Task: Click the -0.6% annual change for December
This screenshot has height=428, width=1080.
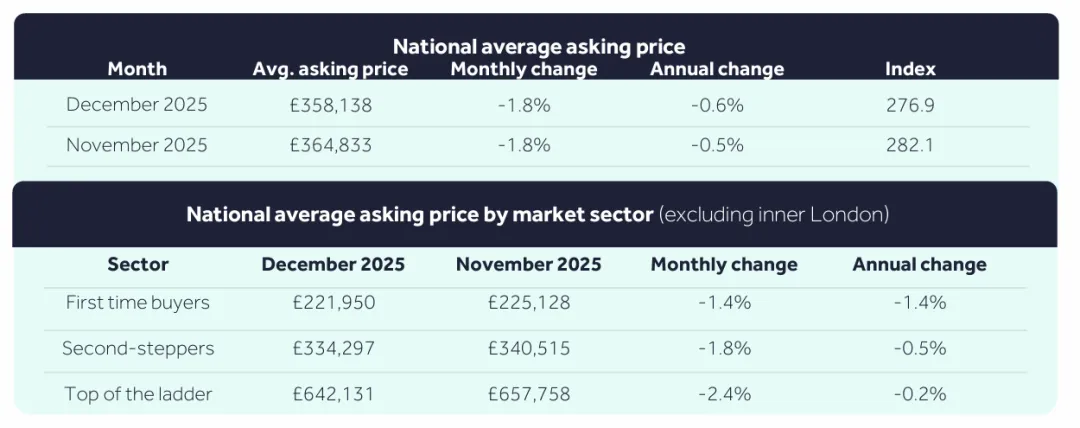Action: pyautogui.click(x=717, y=105)
